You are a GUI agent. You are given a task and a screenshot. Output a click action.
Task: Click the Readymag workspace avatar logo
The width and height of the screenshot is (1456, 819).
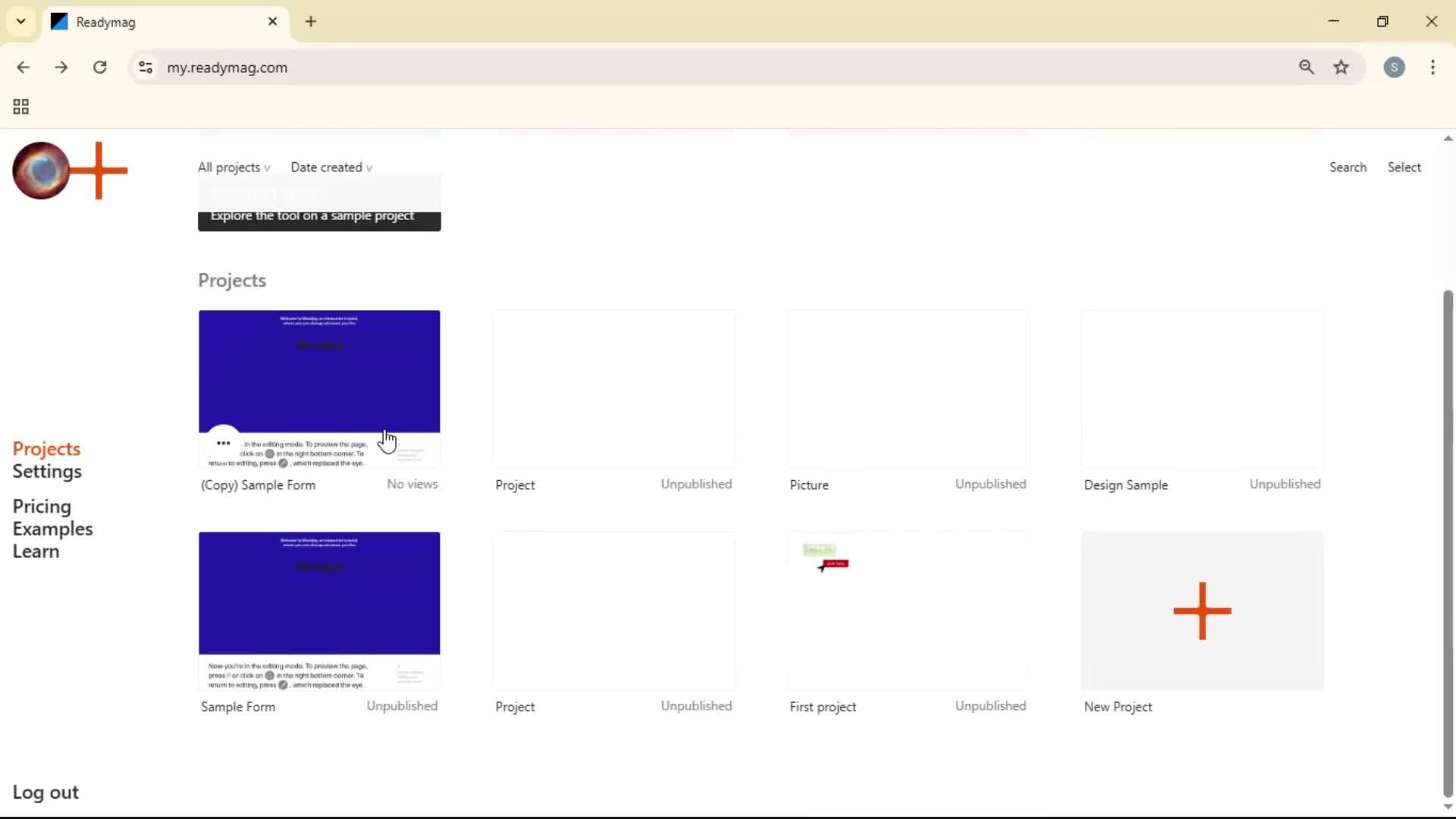(x=40, y=171)
